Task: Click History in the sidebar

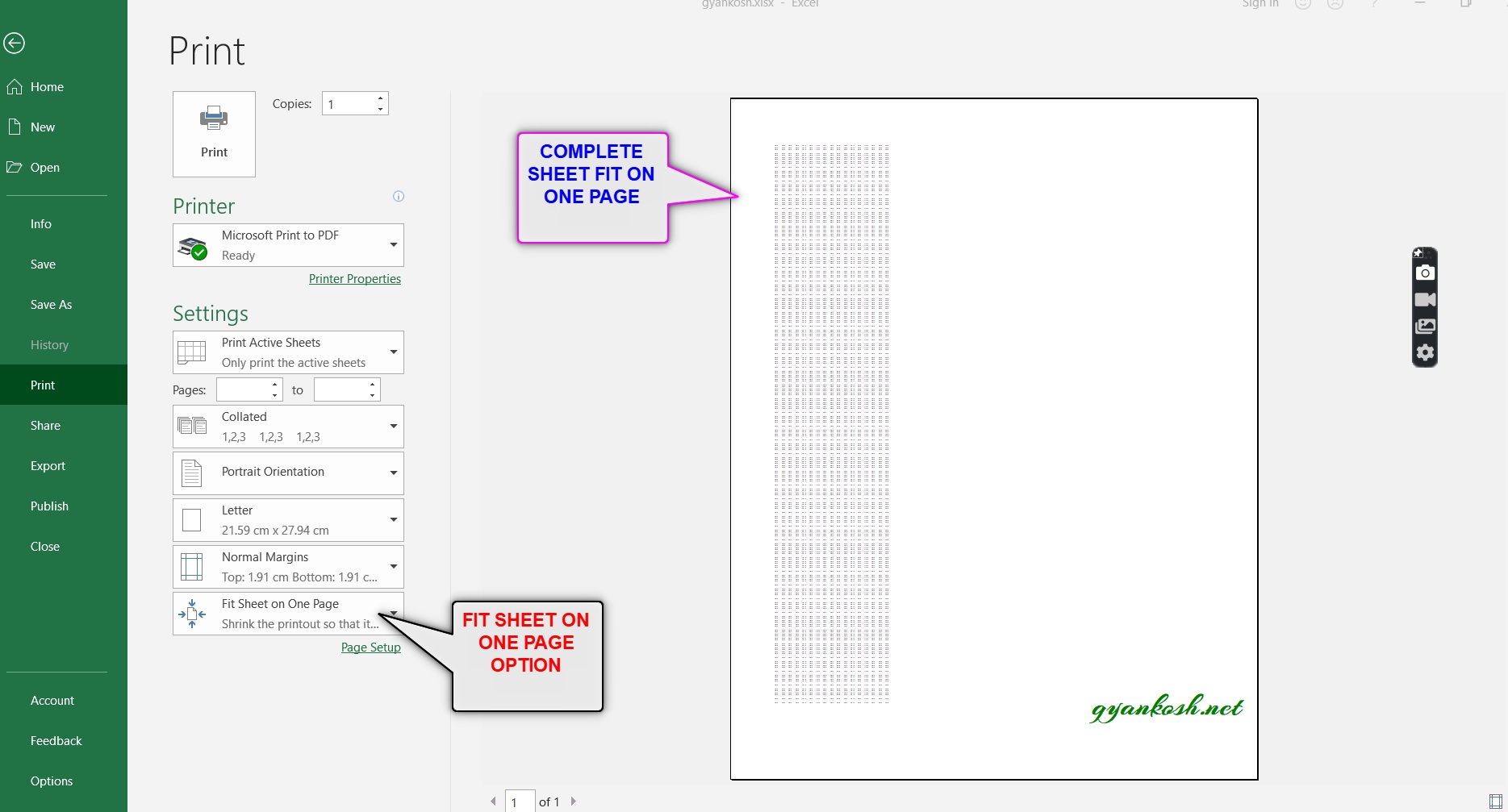Action: 64,345
